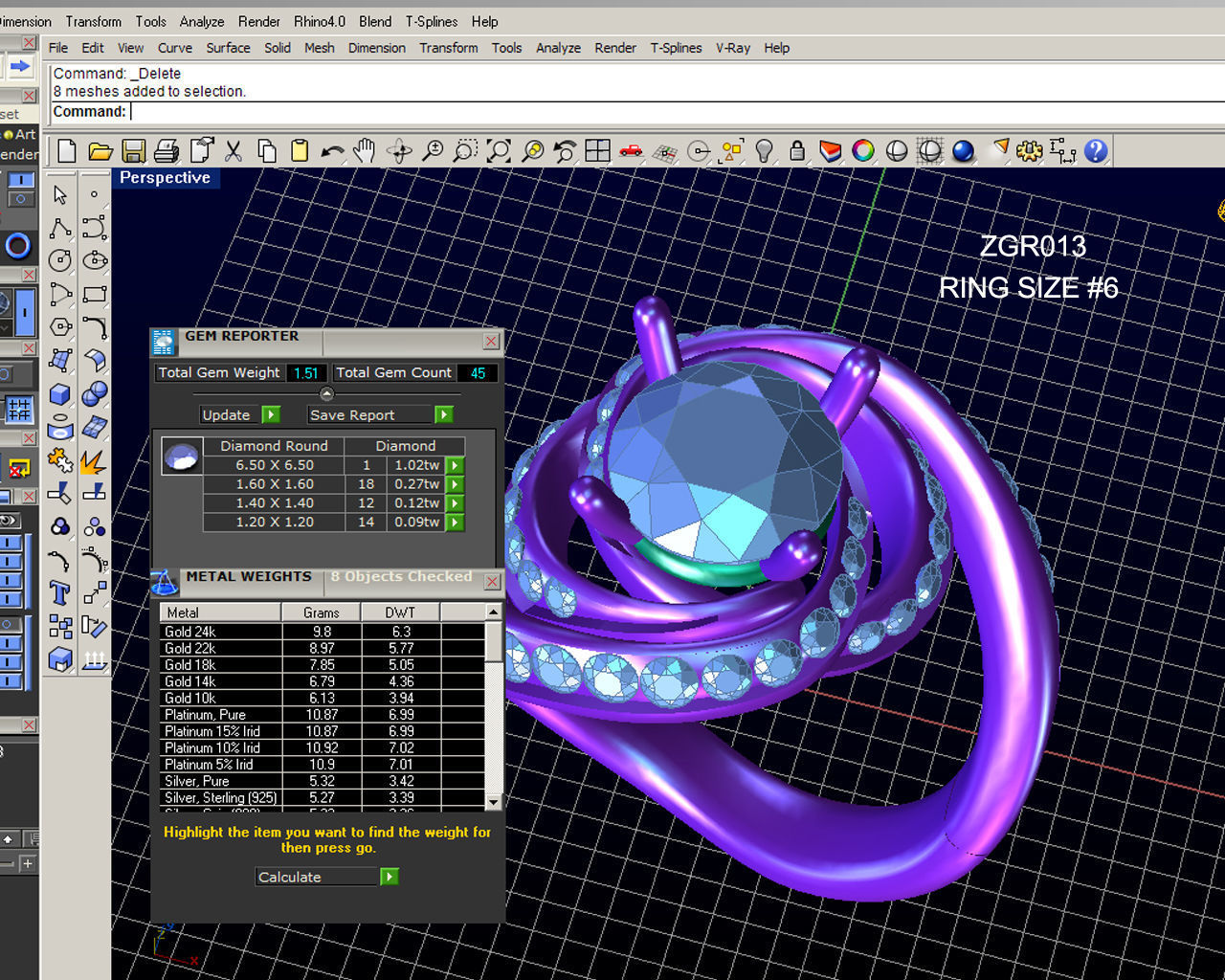Click the Explode tool icon

pos(94,460)
